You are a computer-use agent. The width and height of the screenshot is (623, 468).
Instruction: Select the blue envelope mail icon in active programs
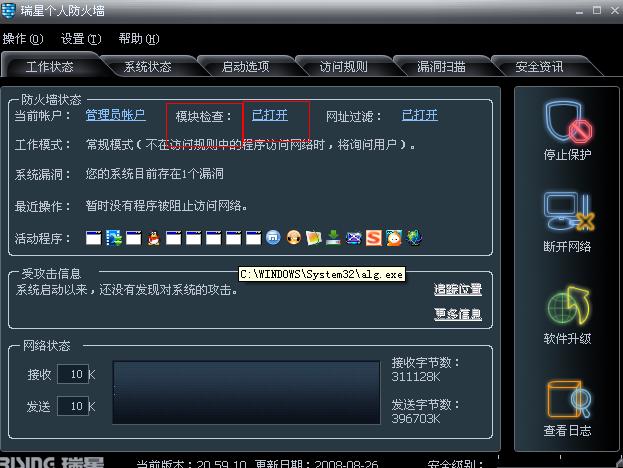coord(353,238)
